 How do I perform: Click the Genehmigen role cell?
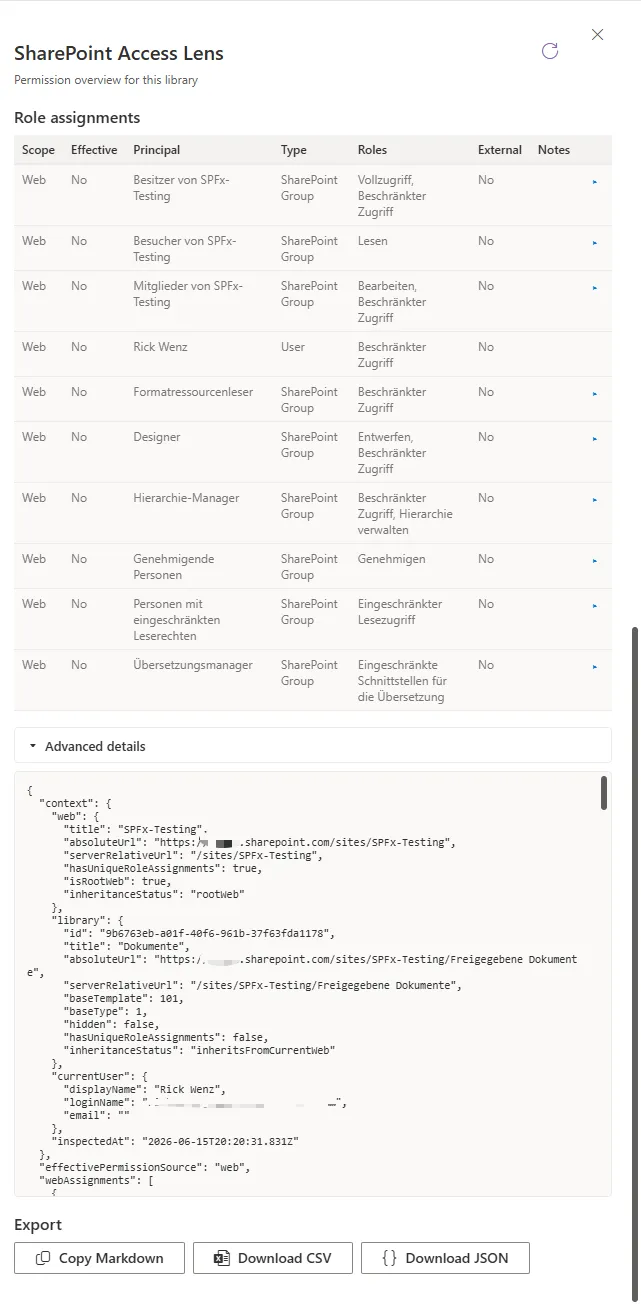pyautogui.click(x=391, y=559)
